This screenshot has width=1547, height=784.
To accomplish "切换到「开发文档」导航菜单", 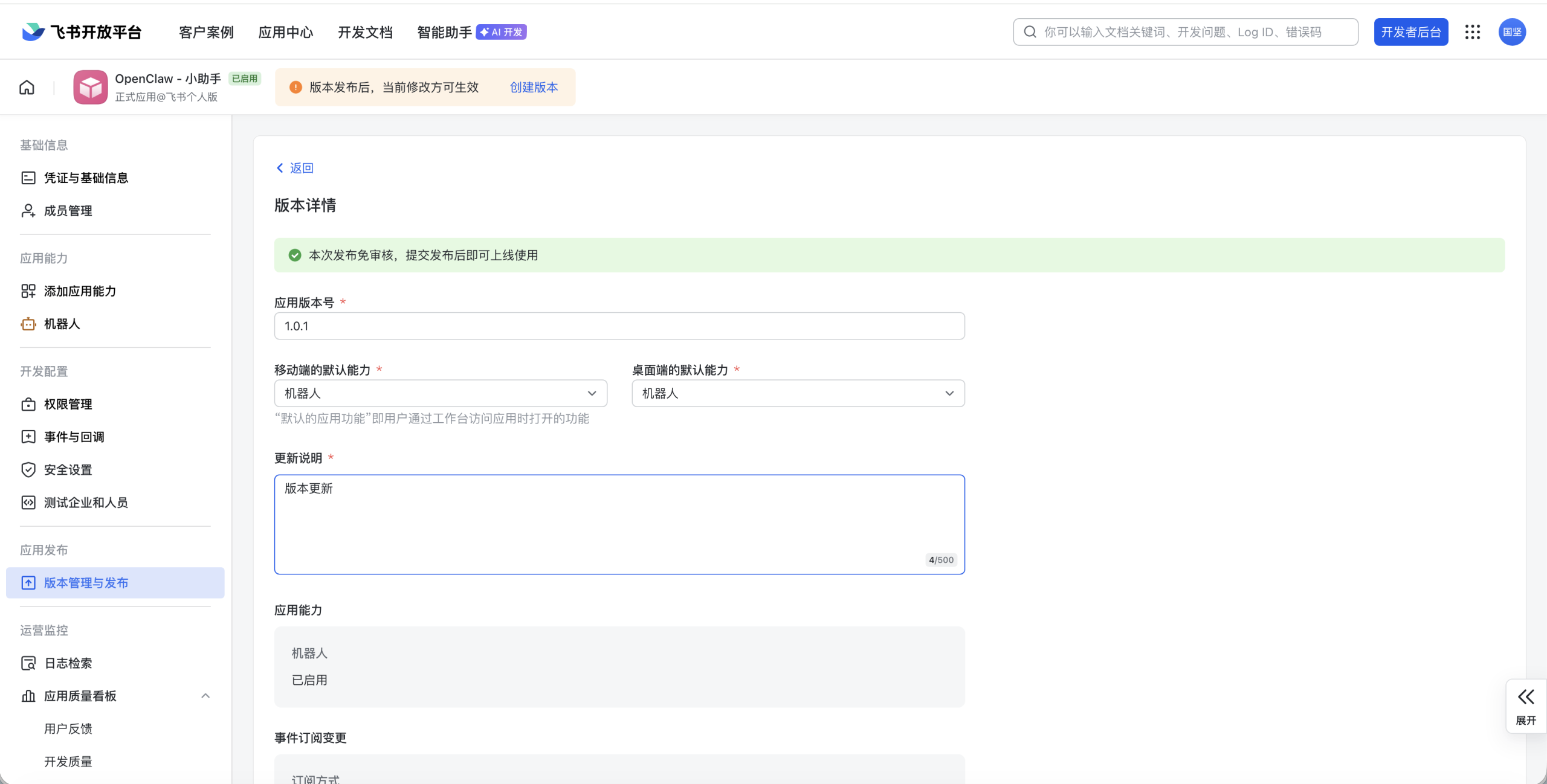I will pos(366,32).
